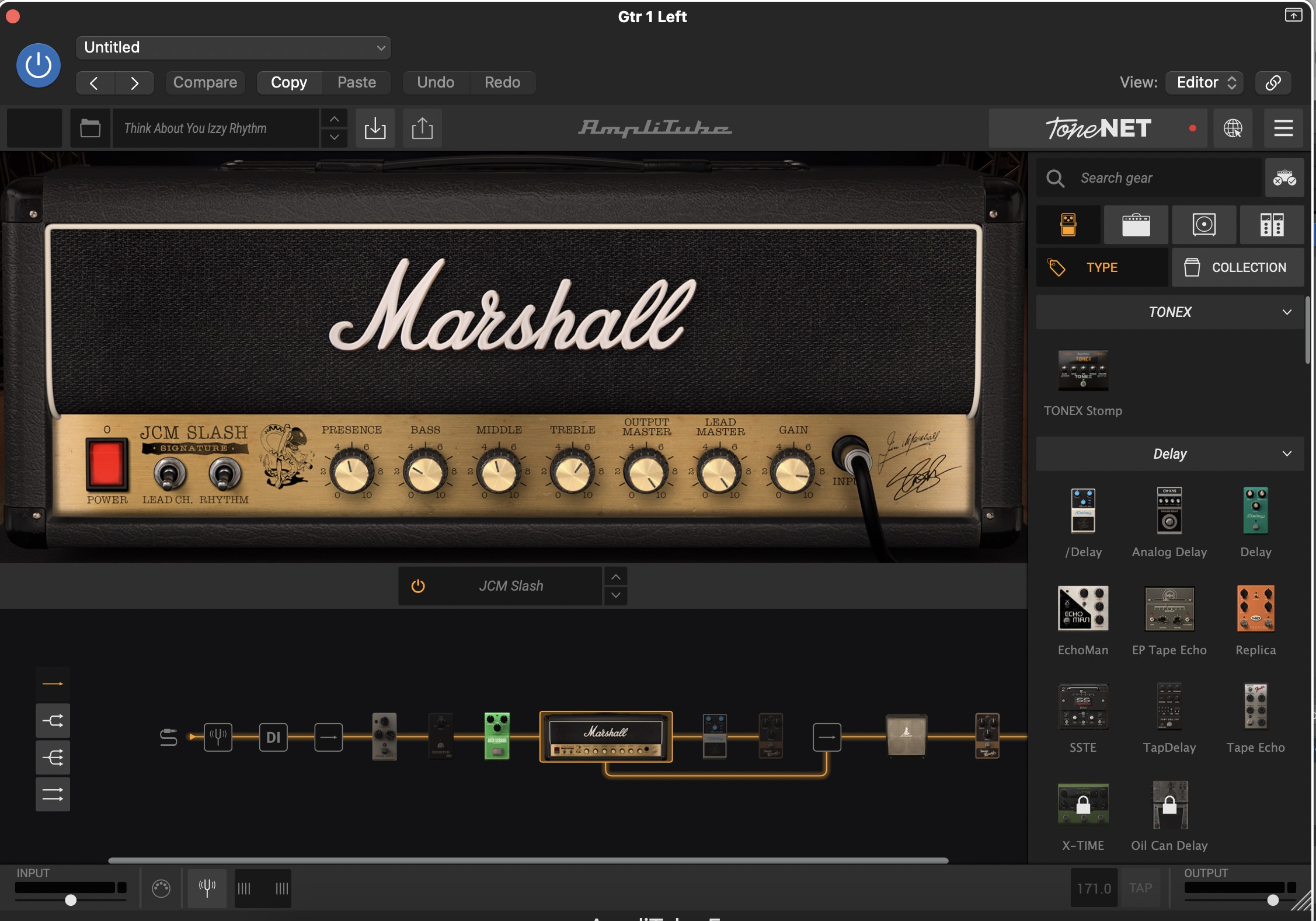Click the DI block in chain
Screen dimensions: 1316x921
pos(273,737)
